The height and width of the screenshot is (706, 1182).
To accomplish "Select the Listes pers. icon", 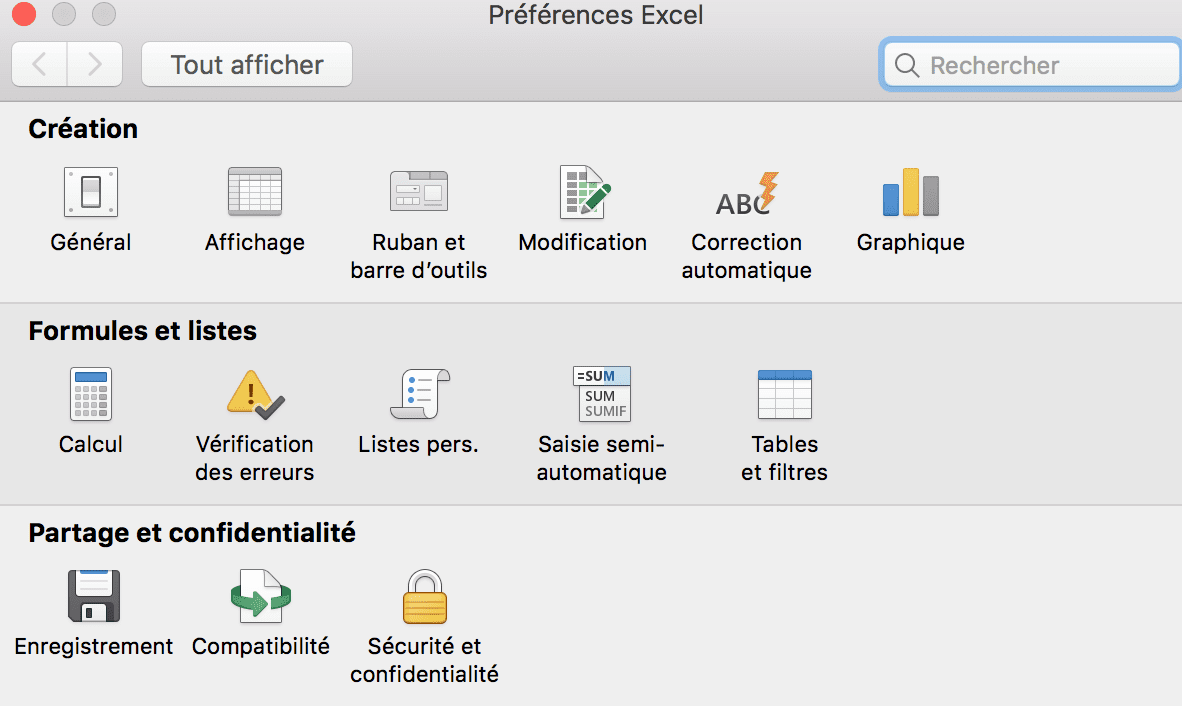I will tap(419, 394).
